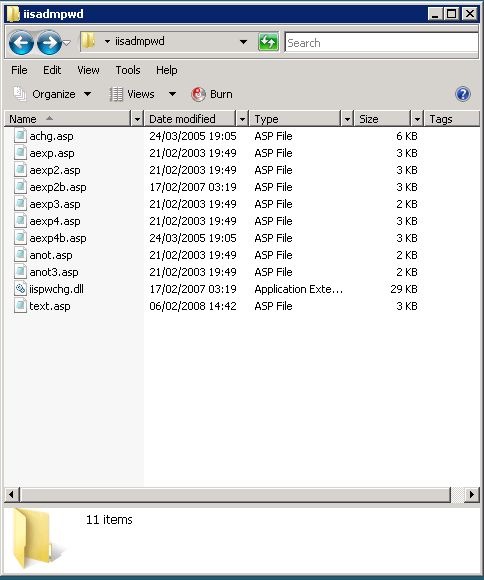Open the File menu

[19, 70]
